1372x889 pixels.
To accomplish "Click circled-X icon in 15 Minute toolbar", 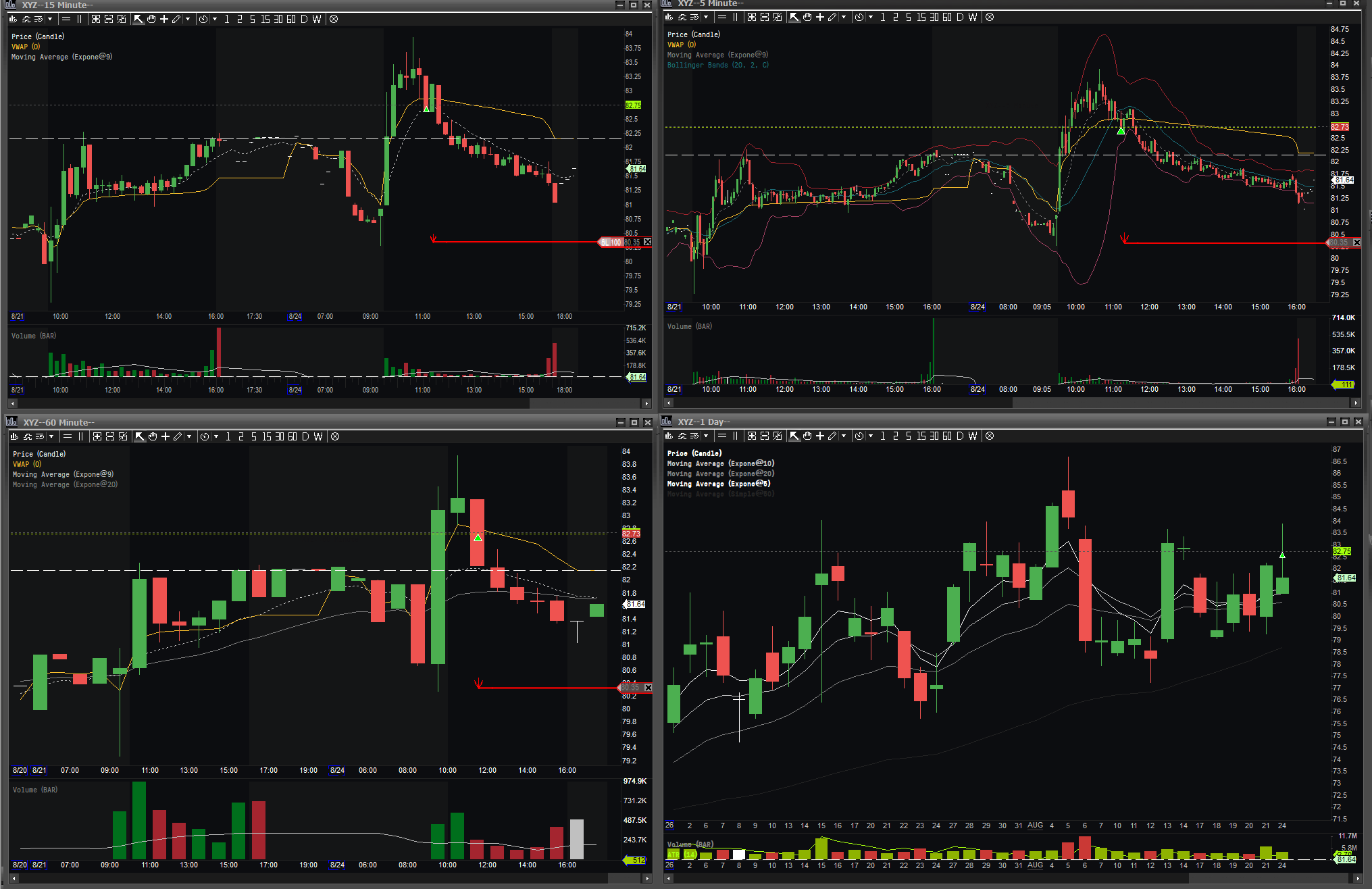I will click(334, 19).
